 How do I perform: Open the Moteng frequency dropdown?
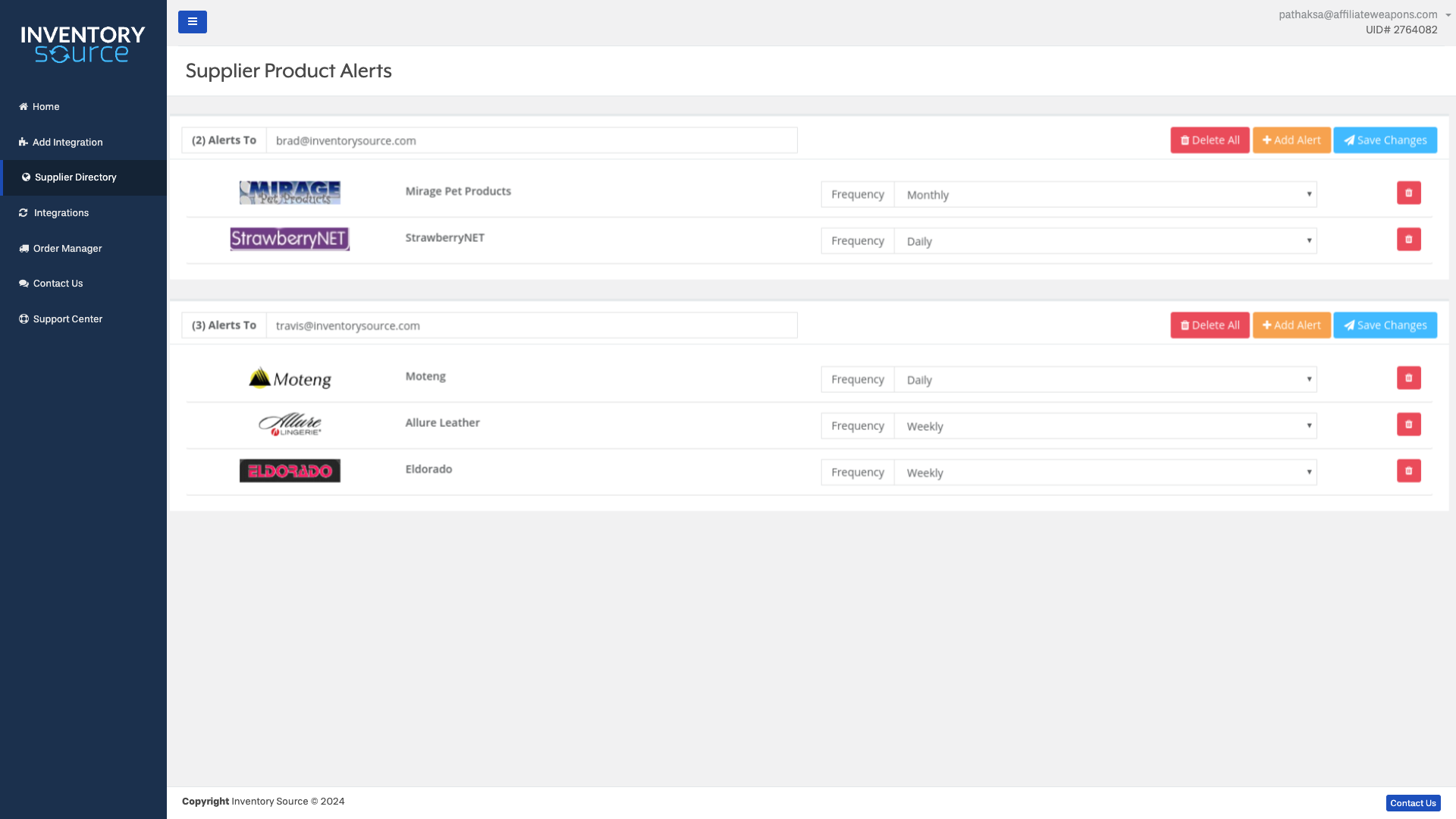point(1106,379)
